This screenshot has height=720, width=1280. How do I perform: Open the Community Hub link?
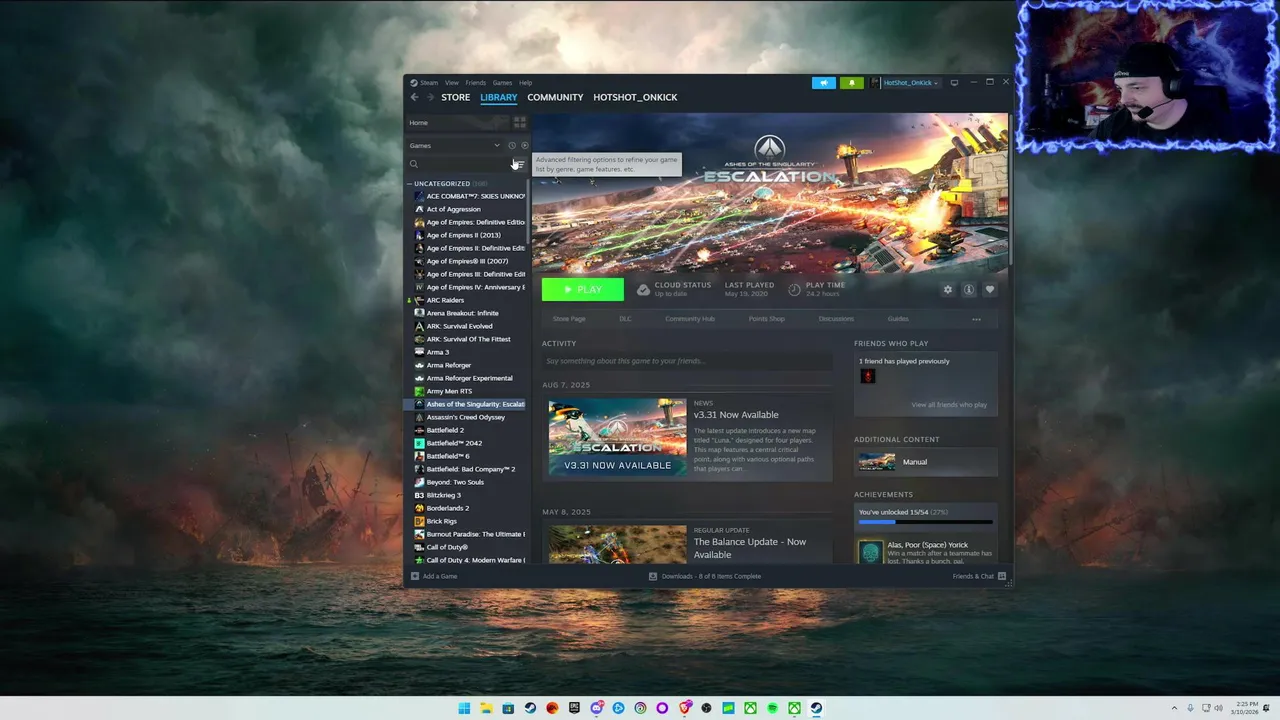point(690,319)
